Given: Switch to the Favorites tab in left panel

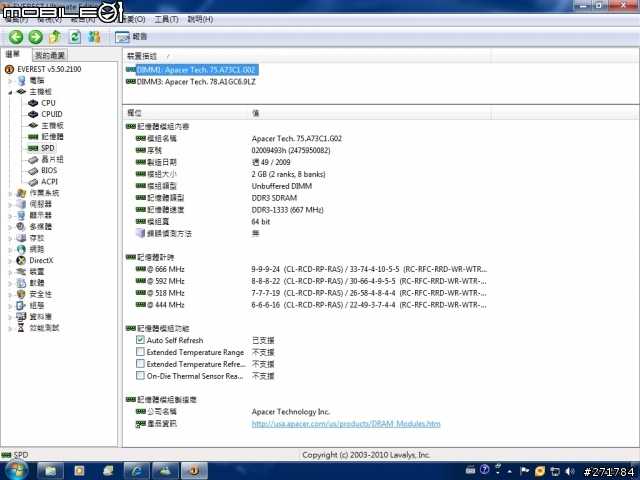Looking at the screenshot, I should 49,55.
